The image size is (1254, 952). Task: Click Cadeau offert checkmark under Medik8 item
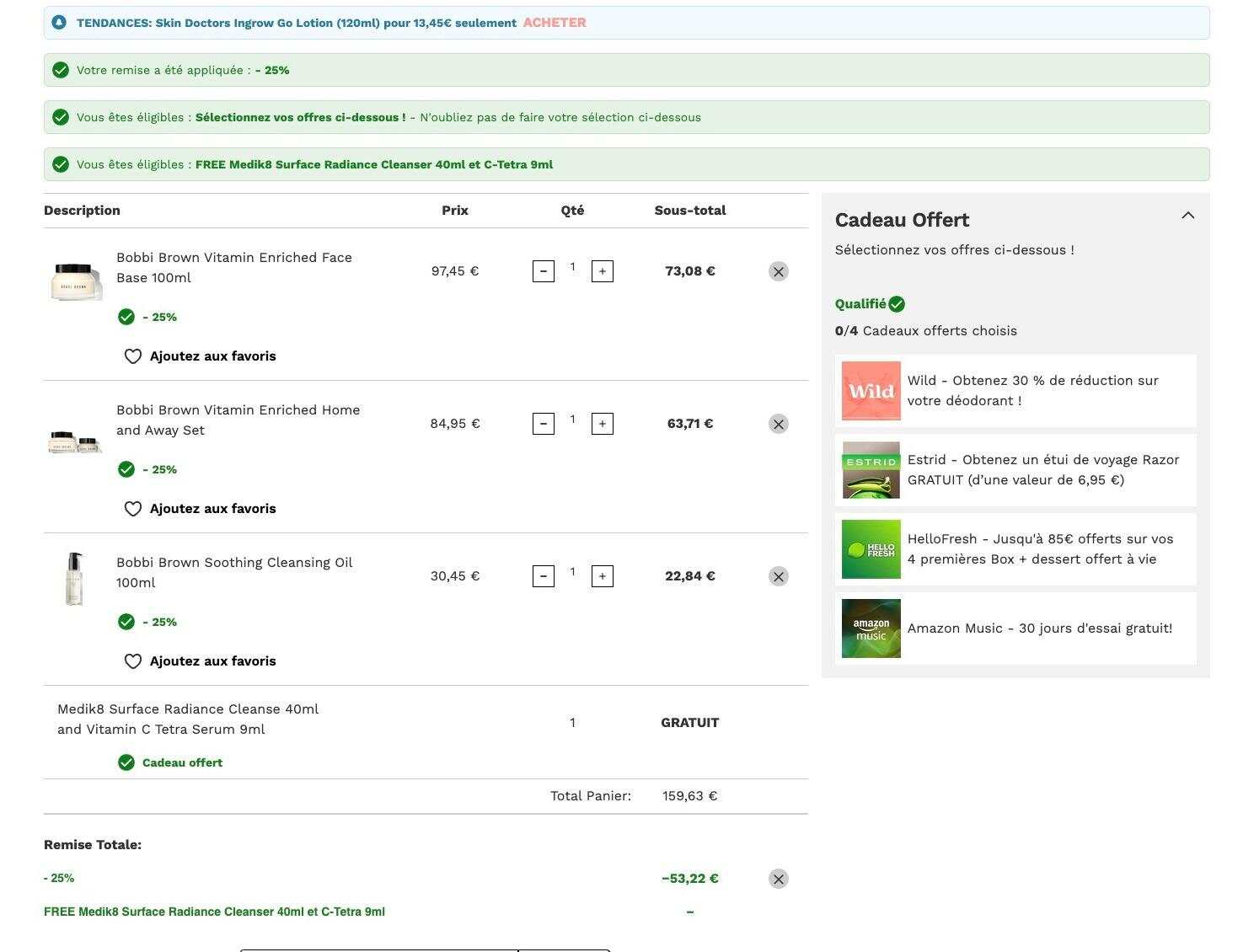tap(126, 762)
